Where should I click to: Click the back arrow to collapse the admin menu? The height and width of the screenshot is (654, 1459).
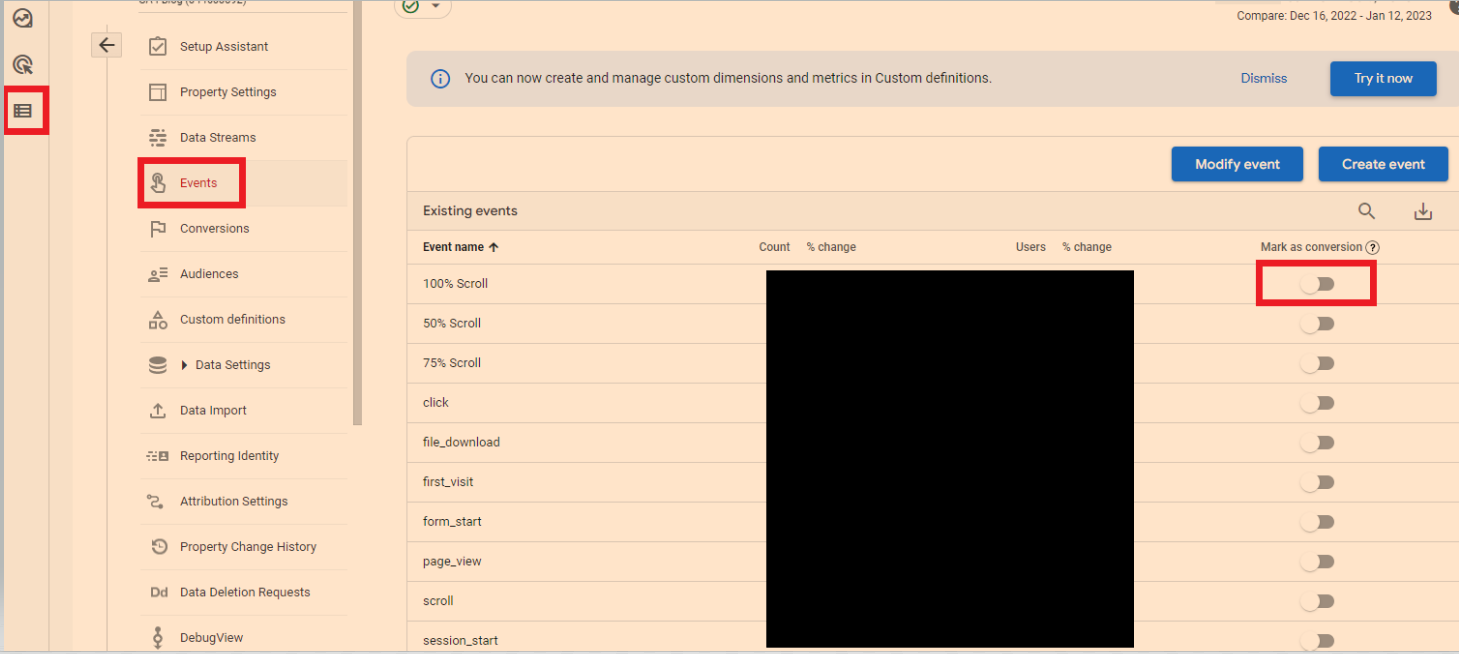pos(107,45)
